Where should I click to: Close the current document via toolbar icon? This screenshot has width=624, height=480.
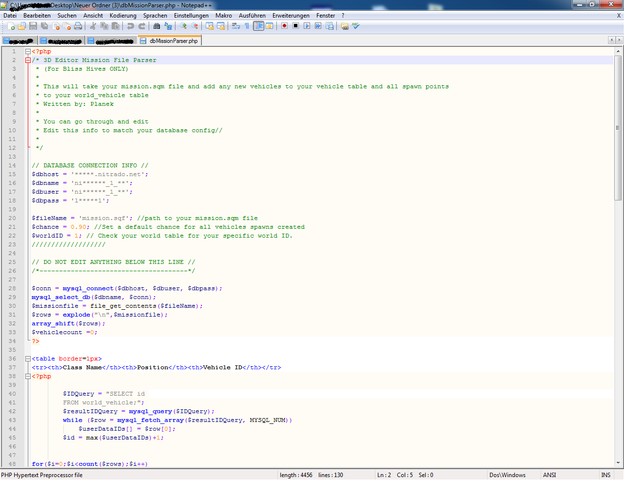56,26
